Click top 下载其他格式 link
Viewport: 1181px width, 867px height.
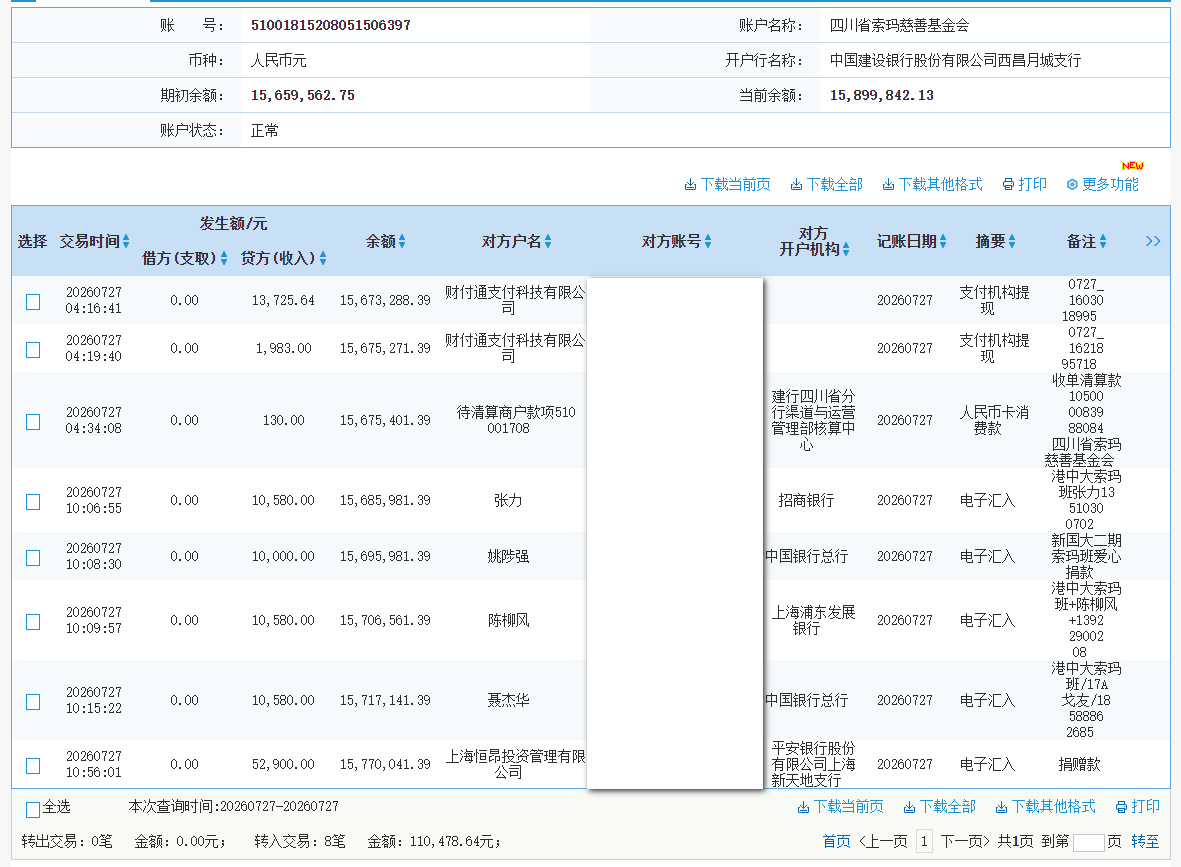pyautogui.click(x=932, y=185)
